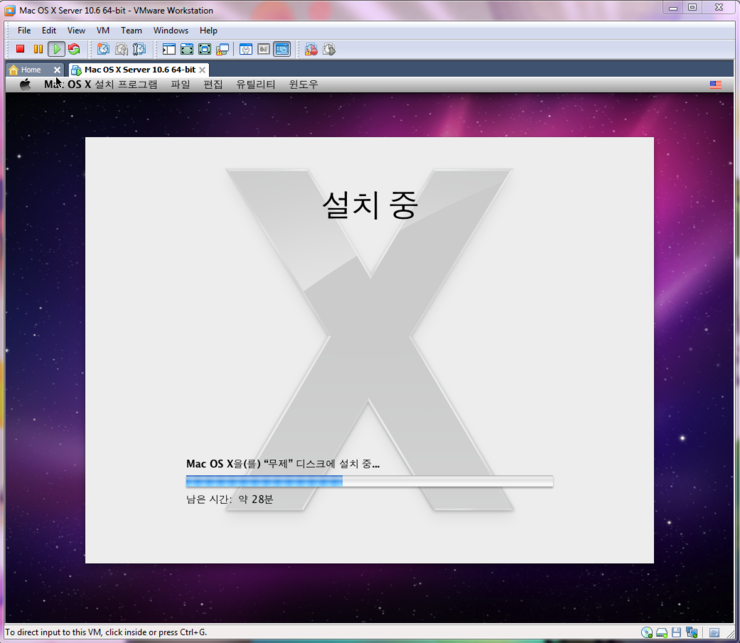This screenshot has height=643, width=740.
Task: Click the "설치 중" heading
Action: pyautogui.click(x=370, y=204)
